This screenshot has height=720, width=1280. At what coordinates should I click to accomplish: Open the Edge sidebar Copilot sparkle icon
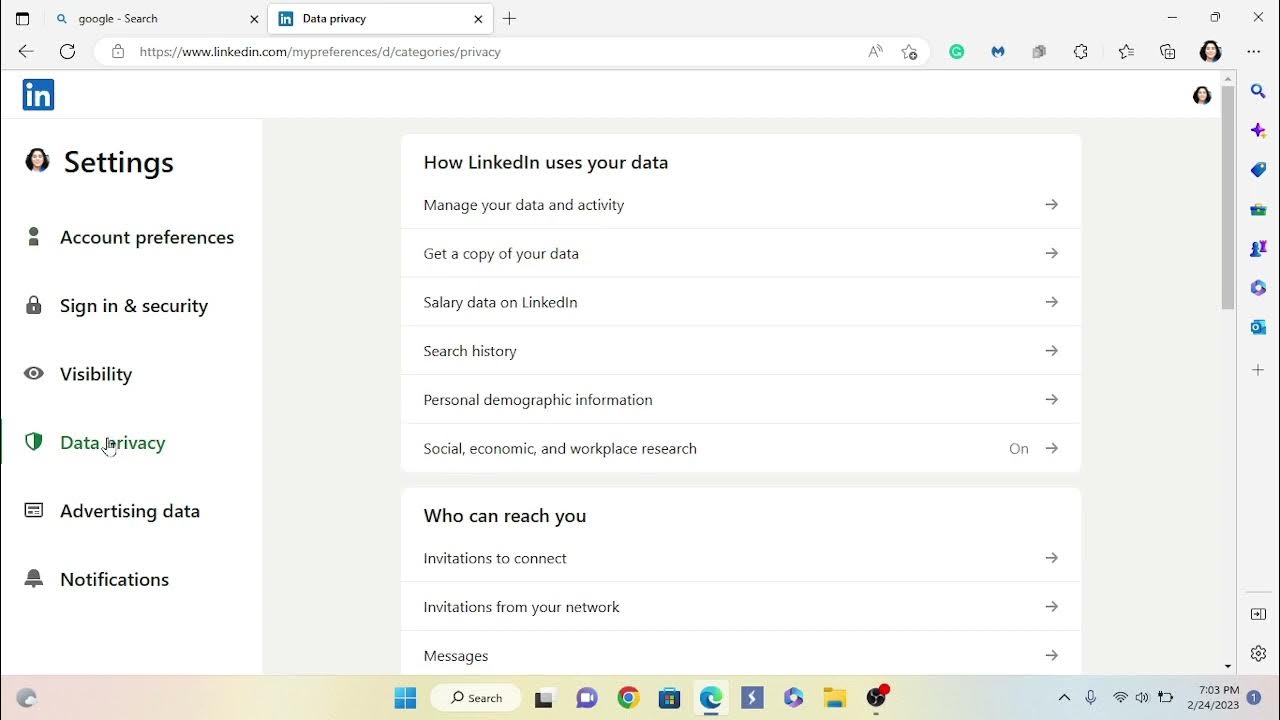tap(1259, 130)
